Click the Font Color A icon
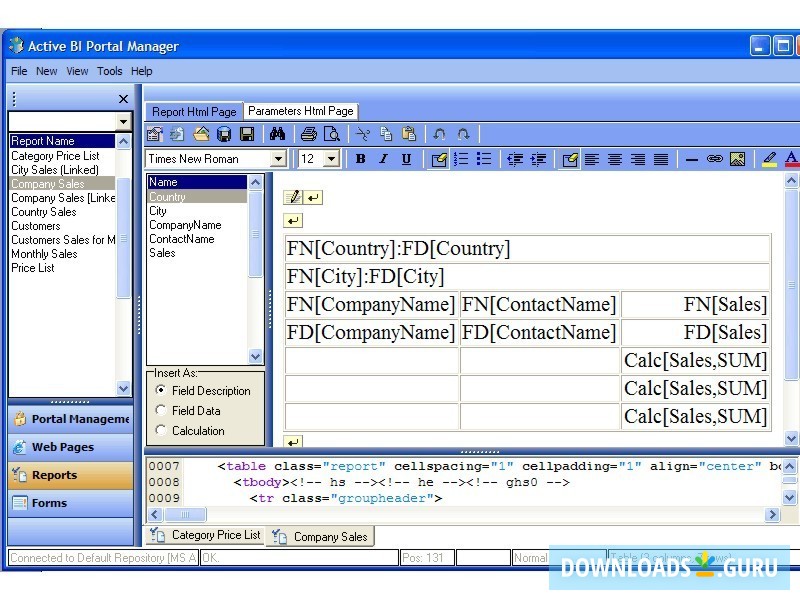The width and height of the screenshot is (800, 600). point(793,159)
